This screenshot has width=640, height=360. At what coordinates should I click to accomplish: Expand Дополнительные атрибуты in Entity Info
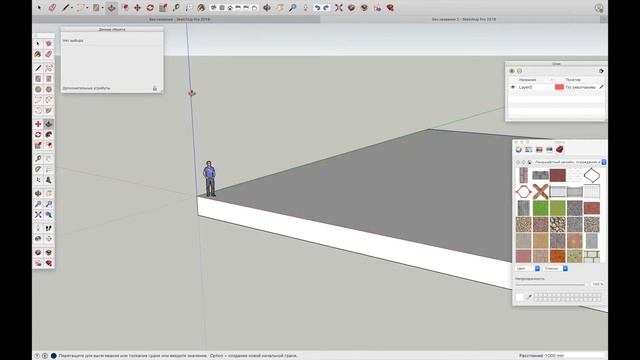[87, 88]
